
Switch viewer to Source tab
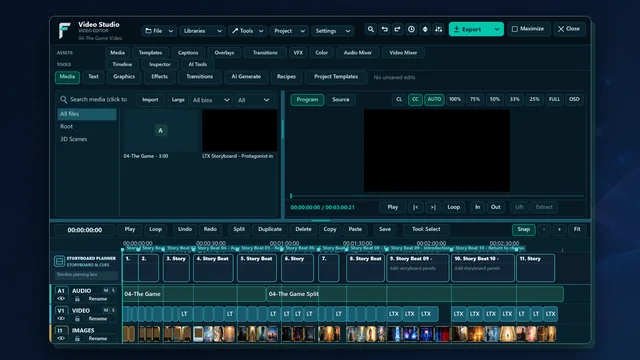click(x=341, y=100)
